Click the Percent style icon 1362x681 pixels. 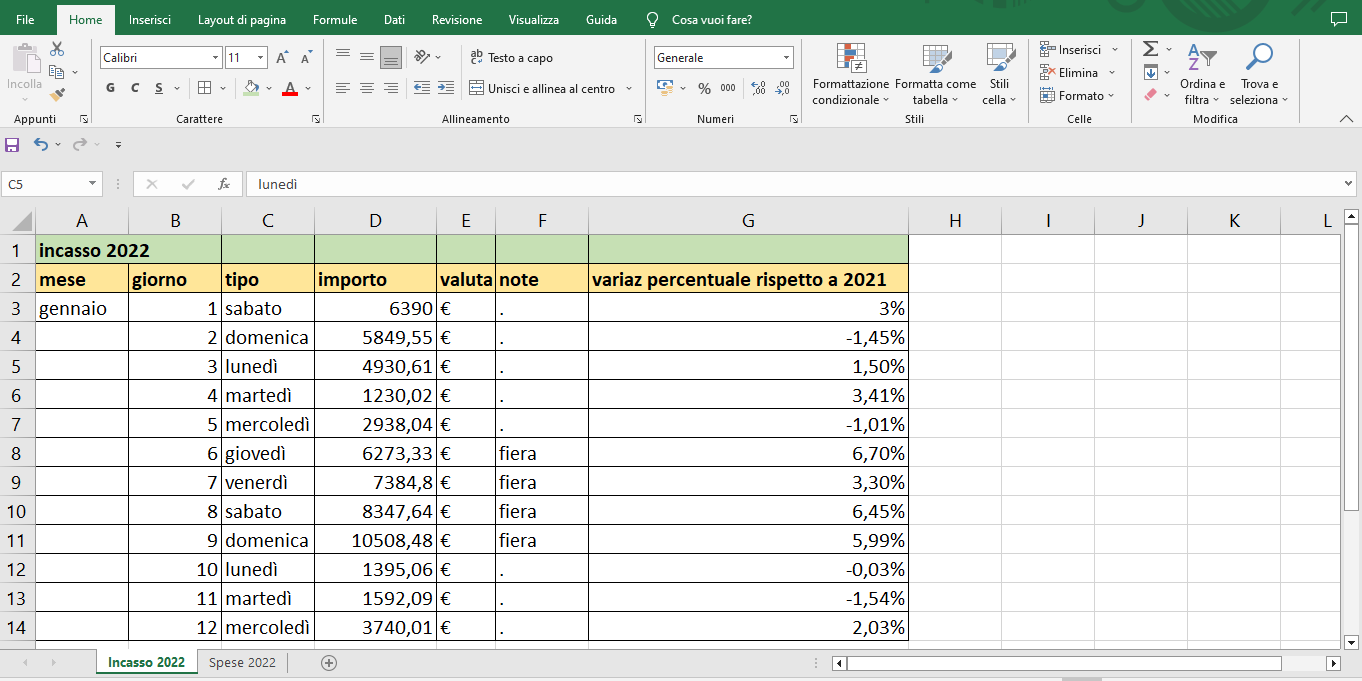pyautogui.click(x=704, y=88)
